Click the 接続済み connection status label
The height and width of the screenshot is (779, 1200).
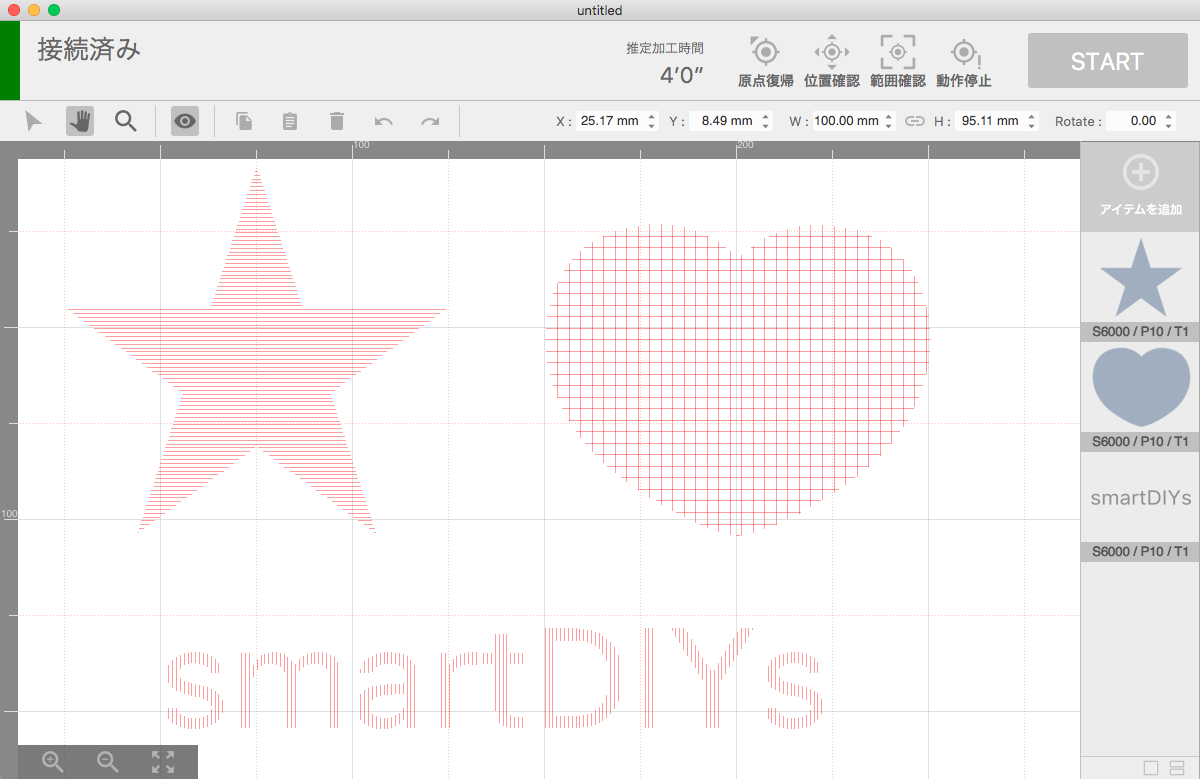[x=89, y=49]
